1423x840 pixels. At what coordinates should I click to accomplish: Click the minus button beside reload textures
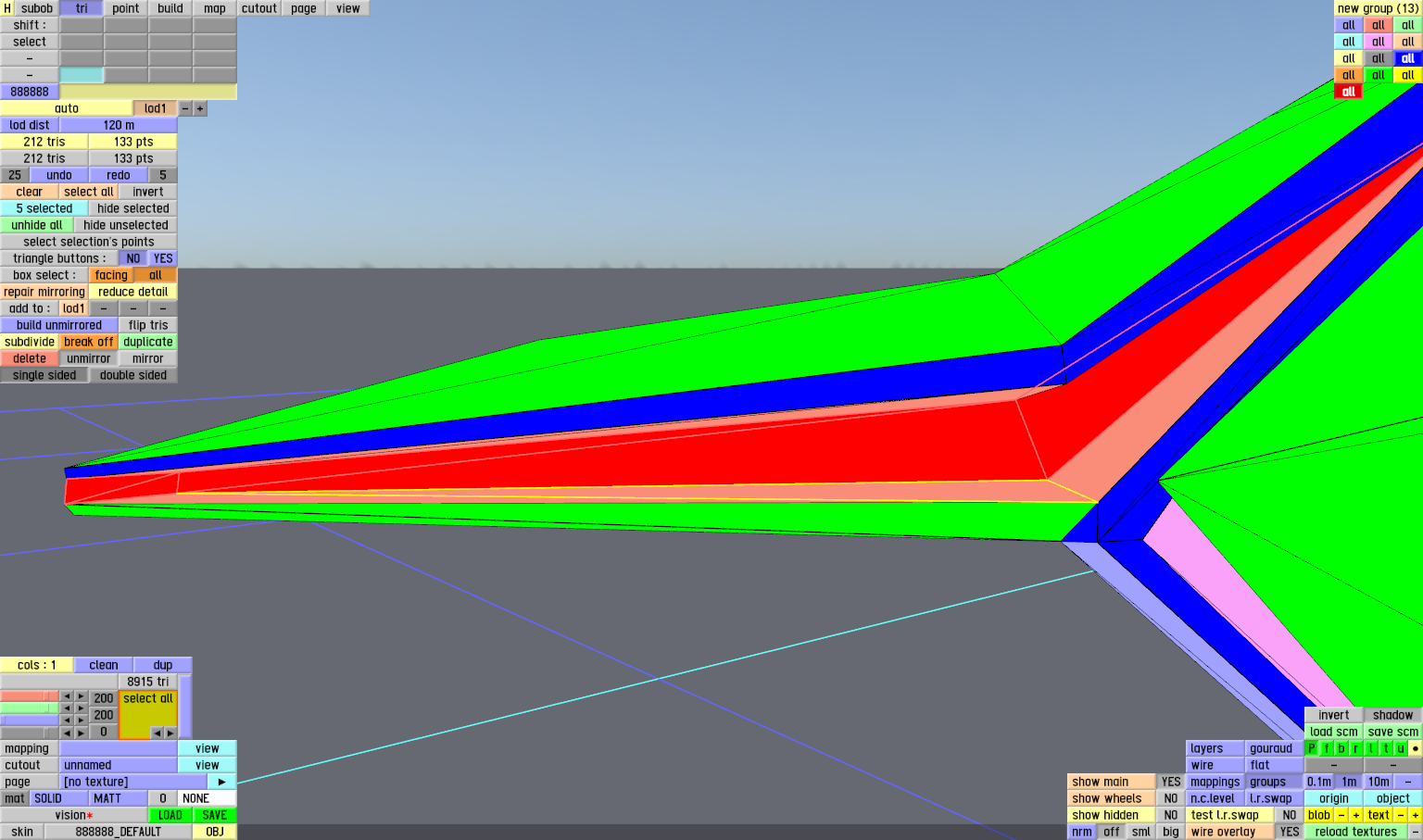[x=1416, y=832]
